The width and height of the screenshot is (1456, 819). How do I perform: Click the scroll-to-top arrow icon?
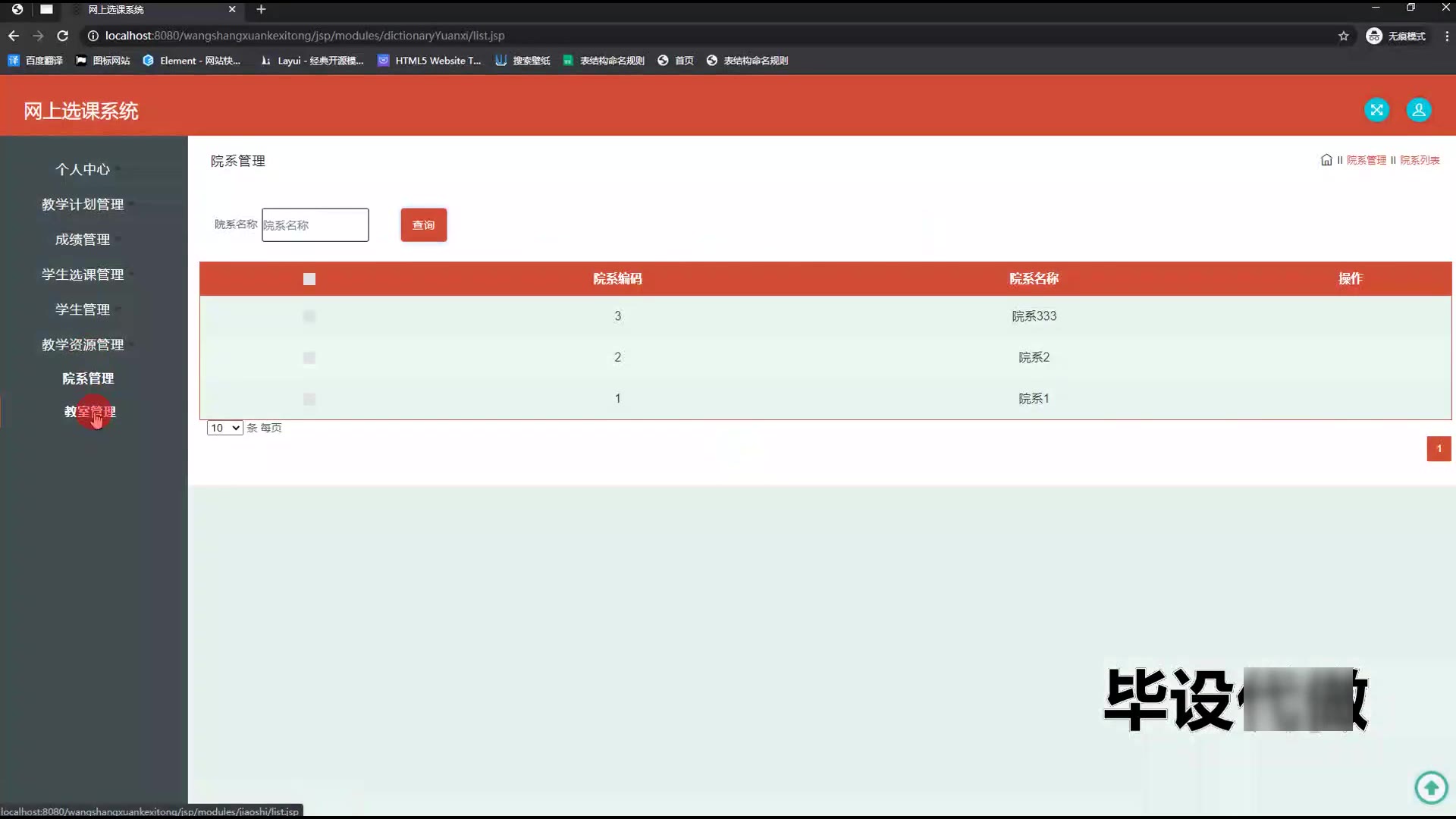[1431, 787]
